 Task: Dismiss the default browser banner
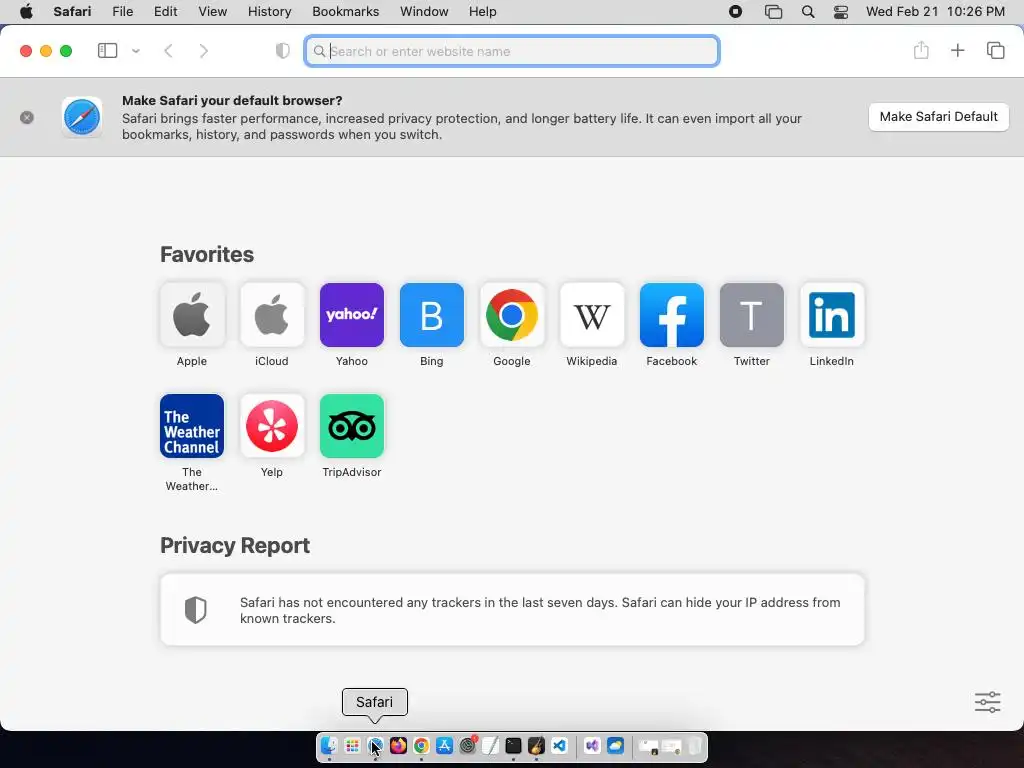tap(27, 118)
